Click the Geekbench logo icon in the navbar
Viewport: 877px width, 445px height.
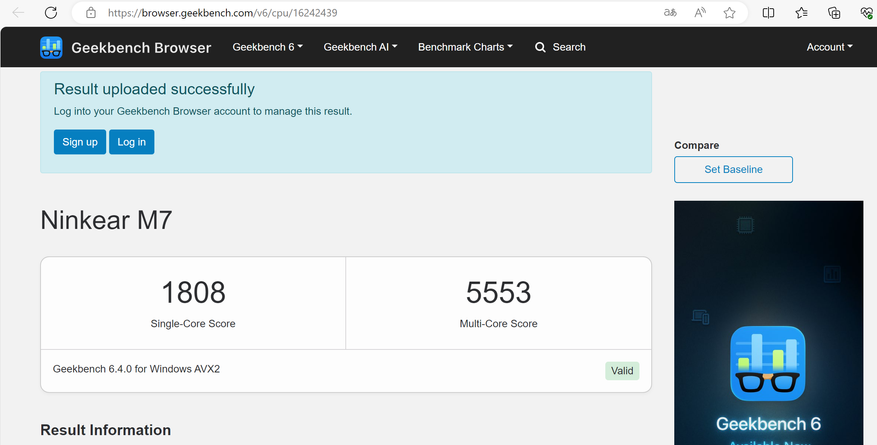coord(51,48)
